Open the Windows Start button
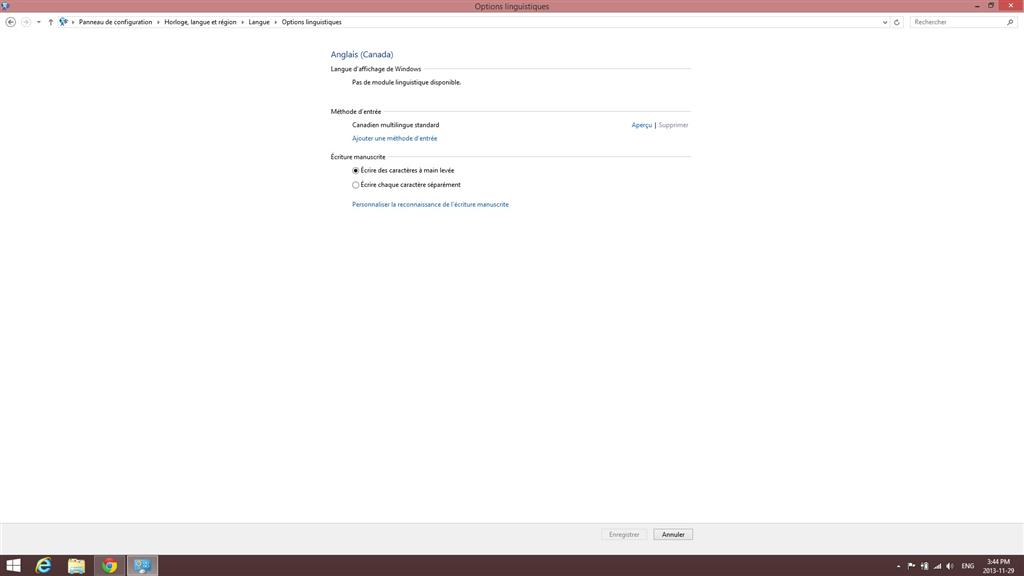Image resolution: width=1024 pixels, height=576 pixels. click(x=13, y=566)
